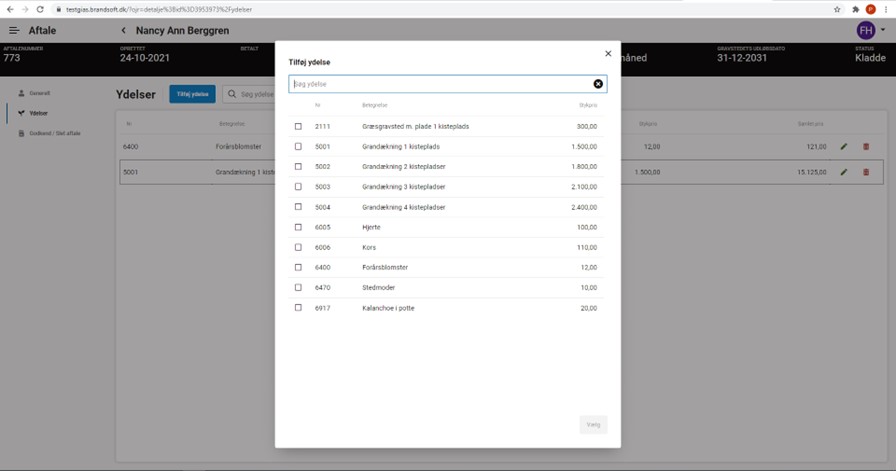Image resolution: width=896 pixels, height=471 pixels.
Task: Check the box for 5004 Grandækning 4 kistepladser
Action: click(298, 207)
